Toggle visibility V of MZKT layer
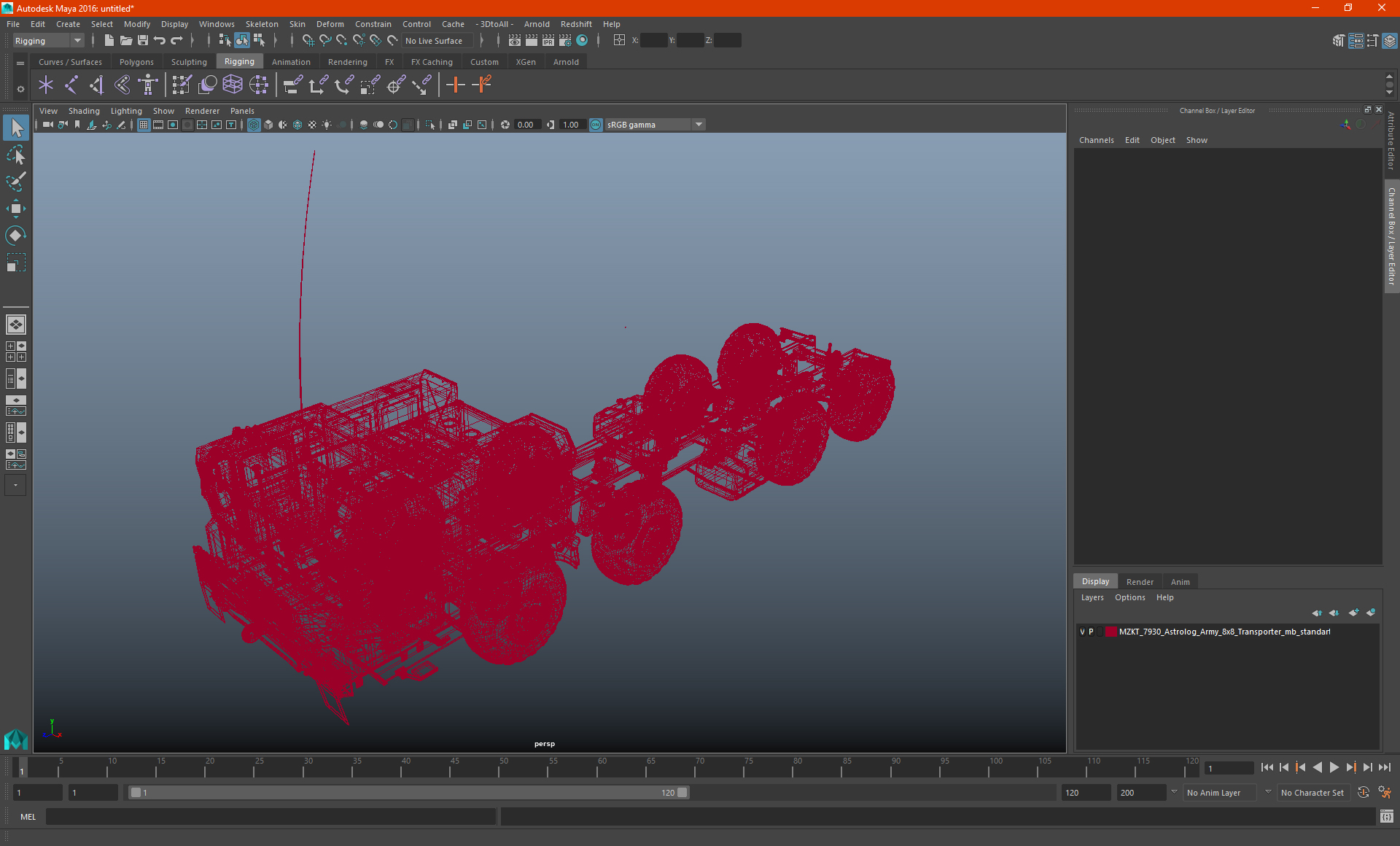Viewport: 1400px width, 846px height. click(x=1082, y=632)
